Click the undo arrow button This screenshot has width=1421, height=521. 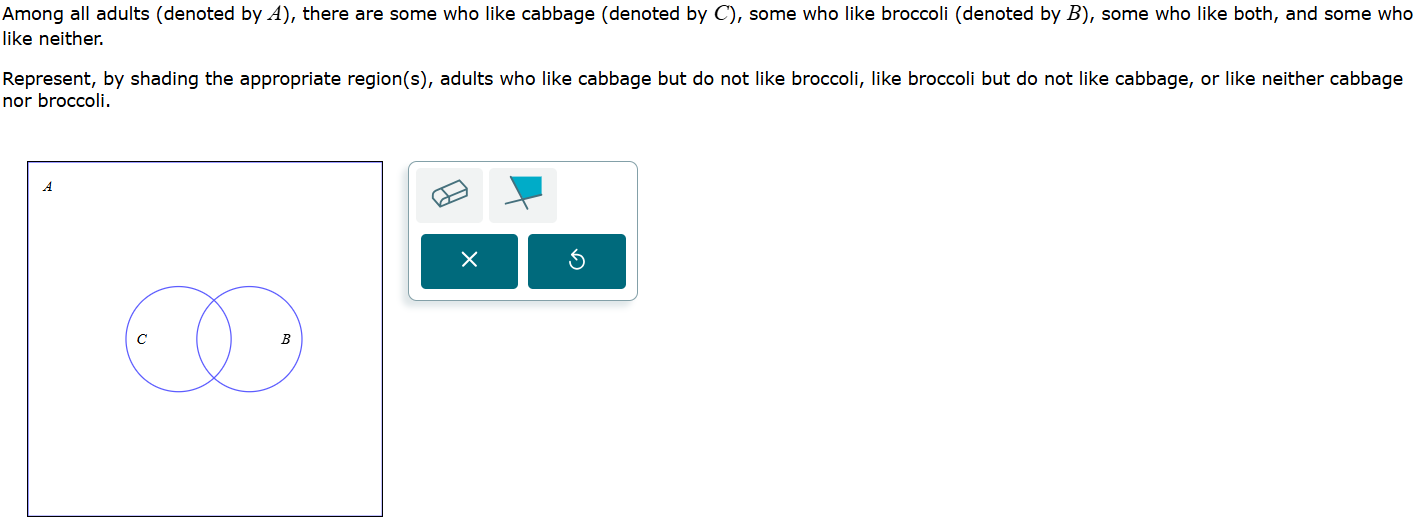(576, 261)
